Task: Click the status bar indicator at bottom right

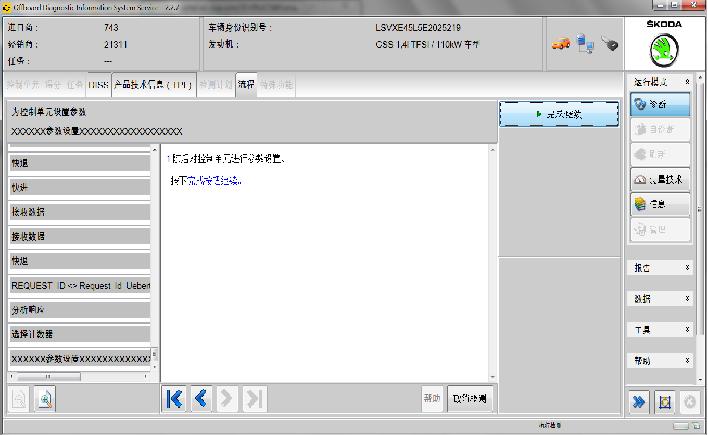Action: (680, 426)
